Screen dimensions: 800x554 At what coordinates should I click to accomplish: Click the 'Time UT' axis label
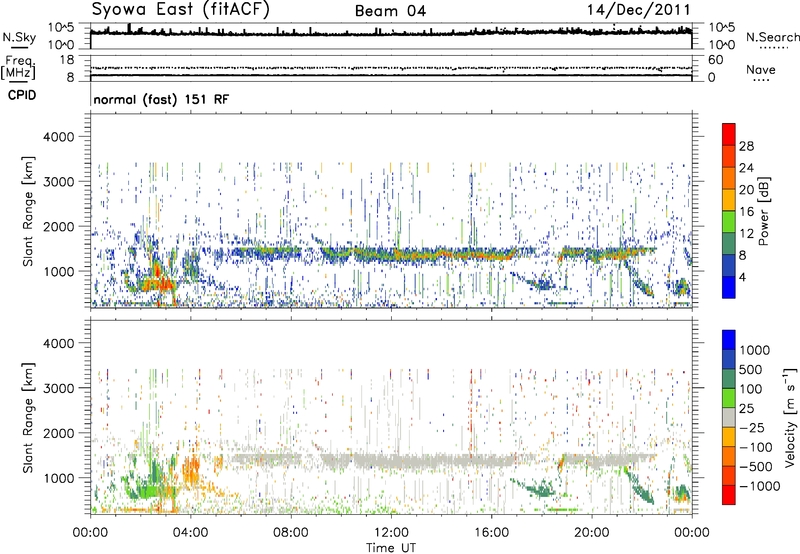click(391, 548)
